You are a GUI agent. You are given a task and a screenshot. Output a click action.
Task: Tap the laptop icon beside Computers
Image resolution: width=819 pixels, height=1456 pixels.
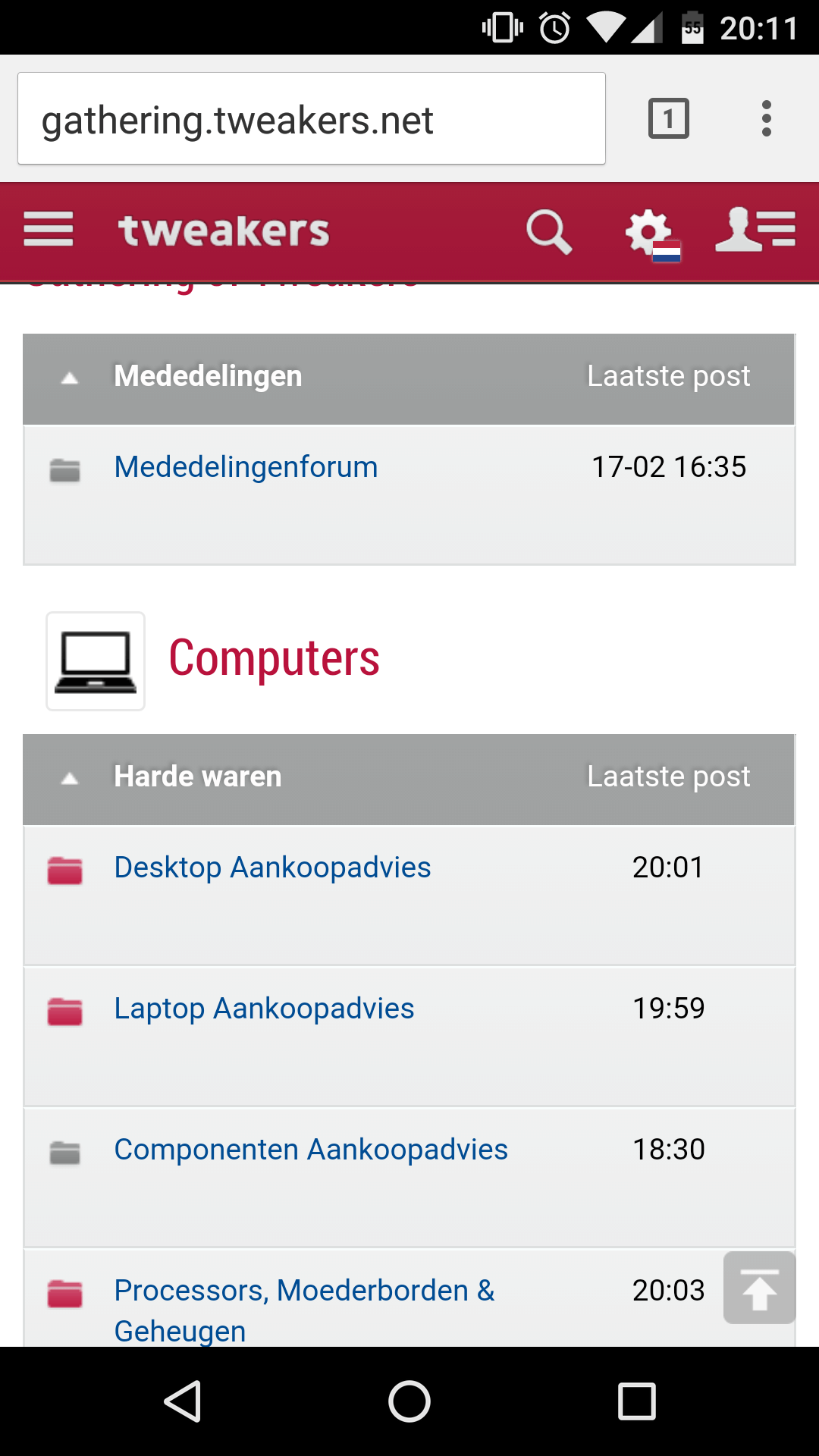coord(96,661)
